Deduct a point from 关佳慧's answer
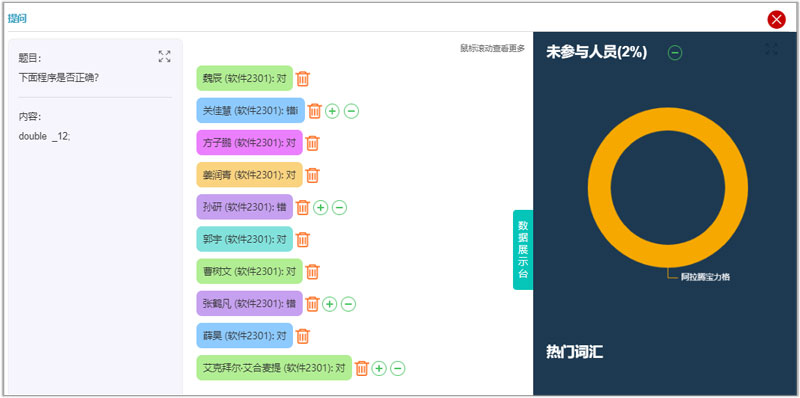The height and width of the screenshot is (398, 800). (x=351, y=111)
